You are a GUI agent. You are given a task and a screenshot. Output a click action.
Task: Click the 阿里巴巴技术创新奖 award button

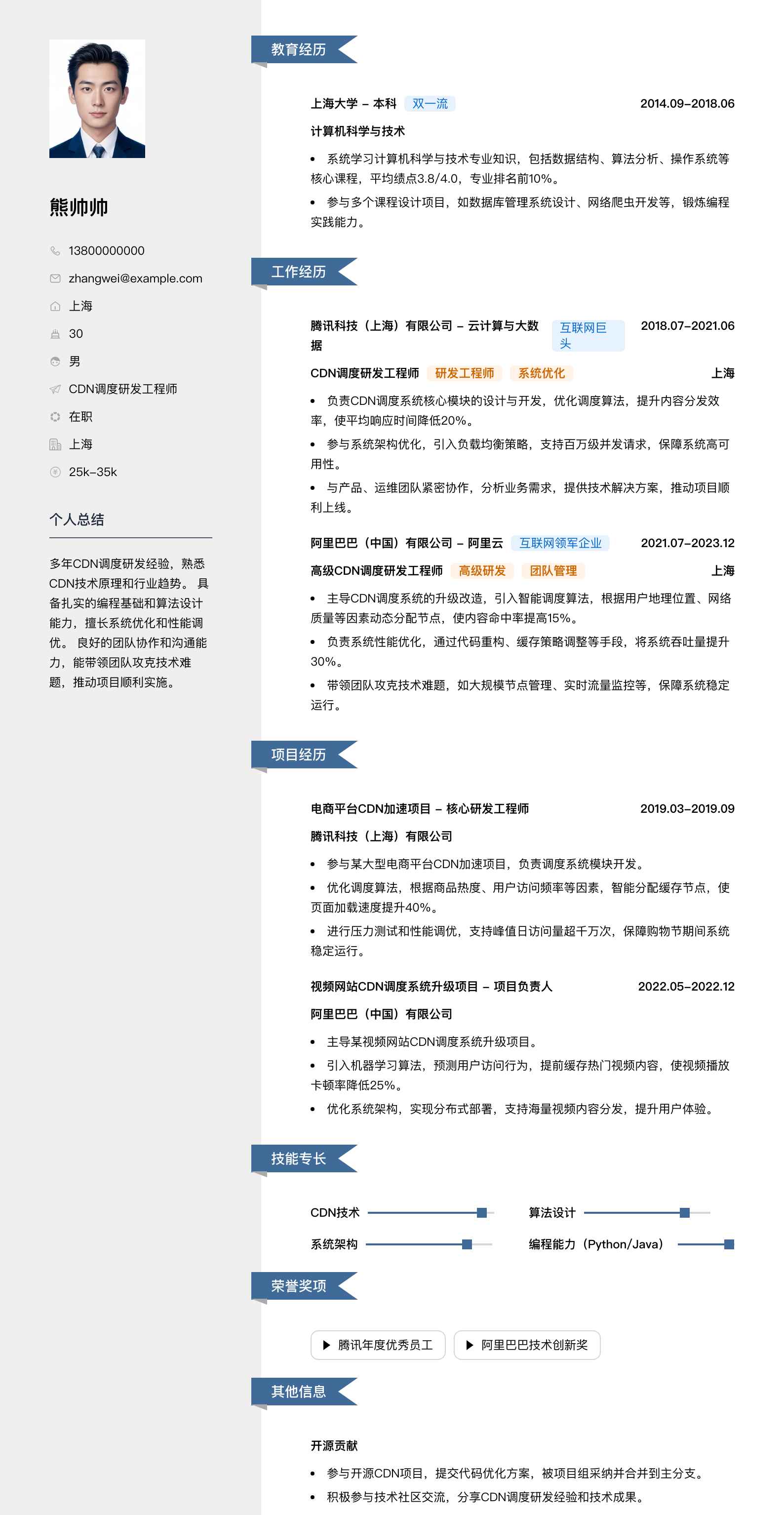[527, 1345]
